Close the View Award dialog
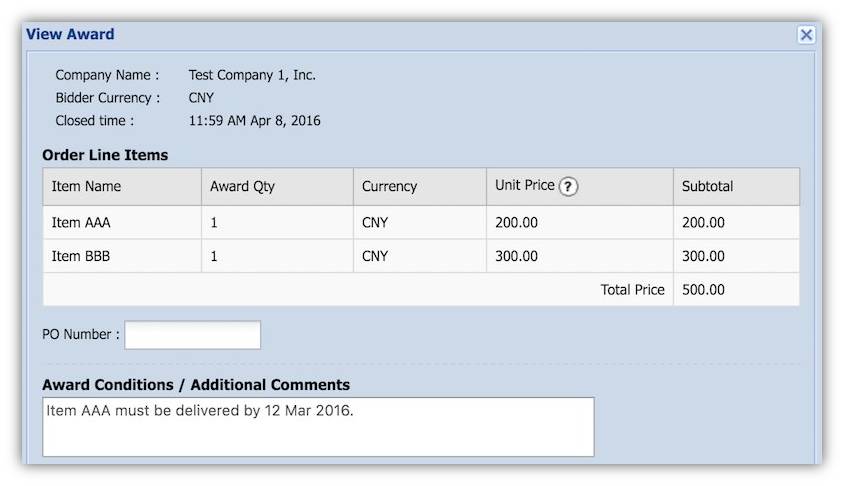Viewport: 844px width, 486px height. (x=806, y=35)
